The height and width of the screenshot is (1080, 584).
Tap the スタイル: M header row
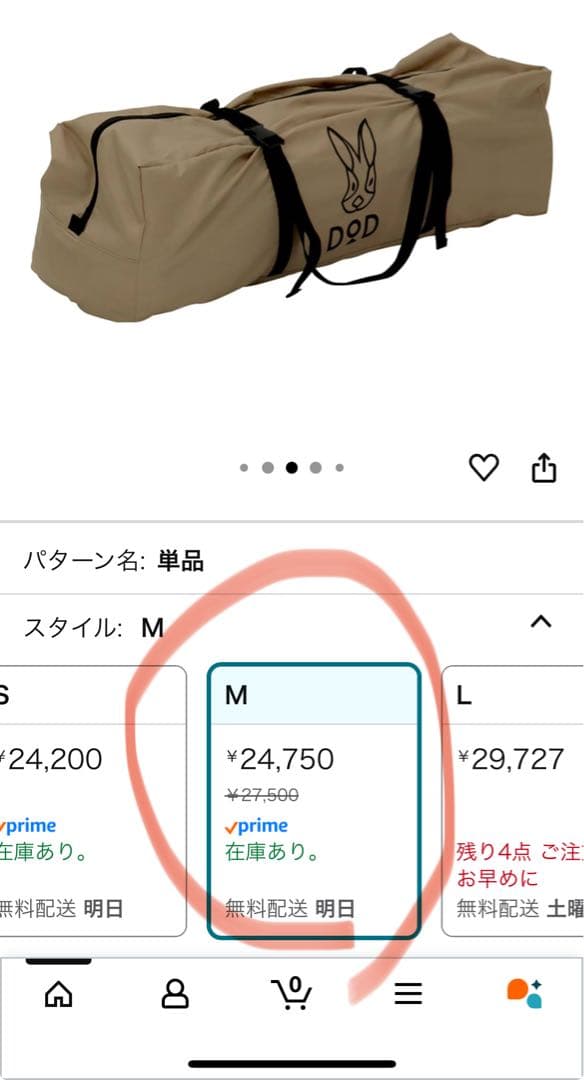coord(292,627)
